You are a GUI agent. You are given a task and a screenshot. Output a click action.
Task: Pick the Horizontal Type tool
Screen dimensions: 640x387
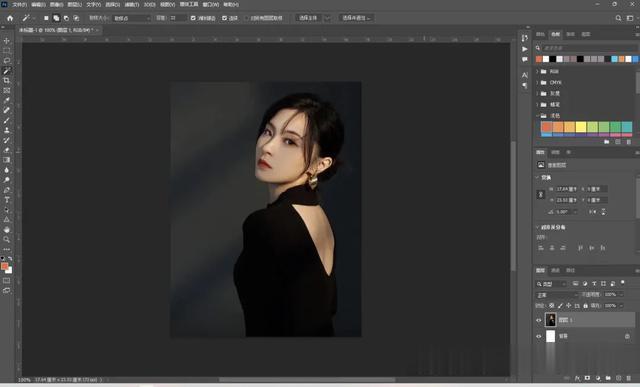pyautogui.click(x=7, y=200)
